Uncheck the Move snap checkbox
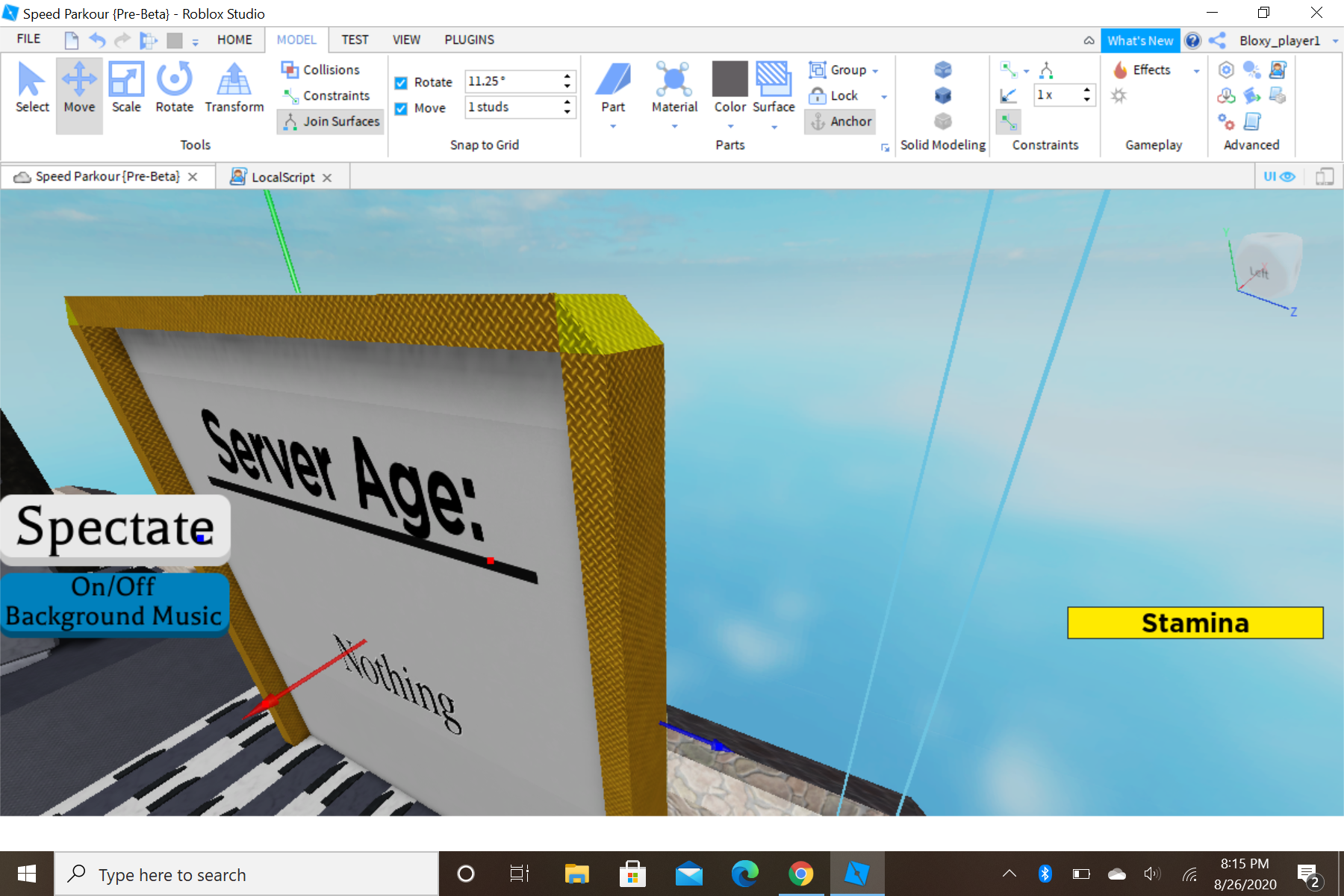The image size is (1344, 896). (x=401, y=109)
